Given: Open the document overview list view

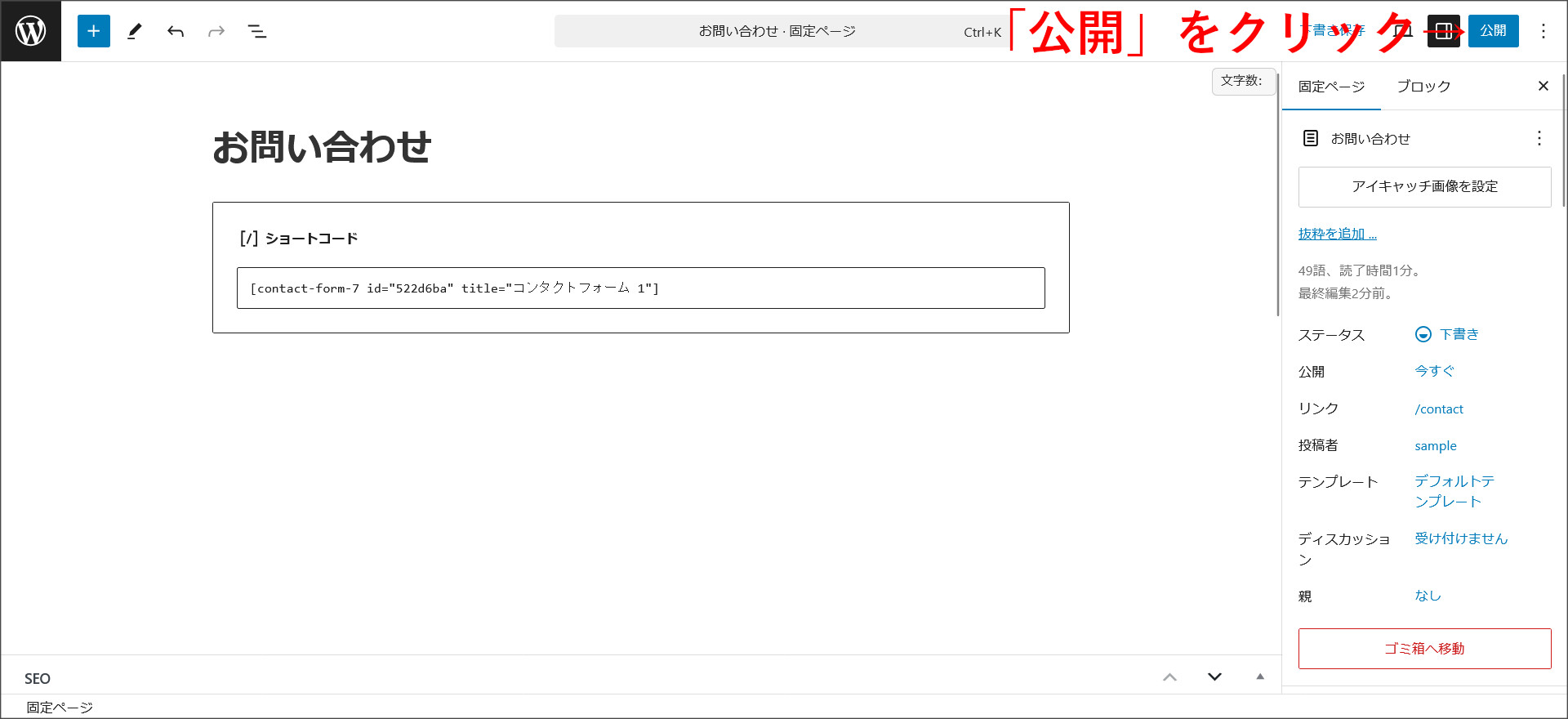Looking at the screenshot, I should pos(257,31).
